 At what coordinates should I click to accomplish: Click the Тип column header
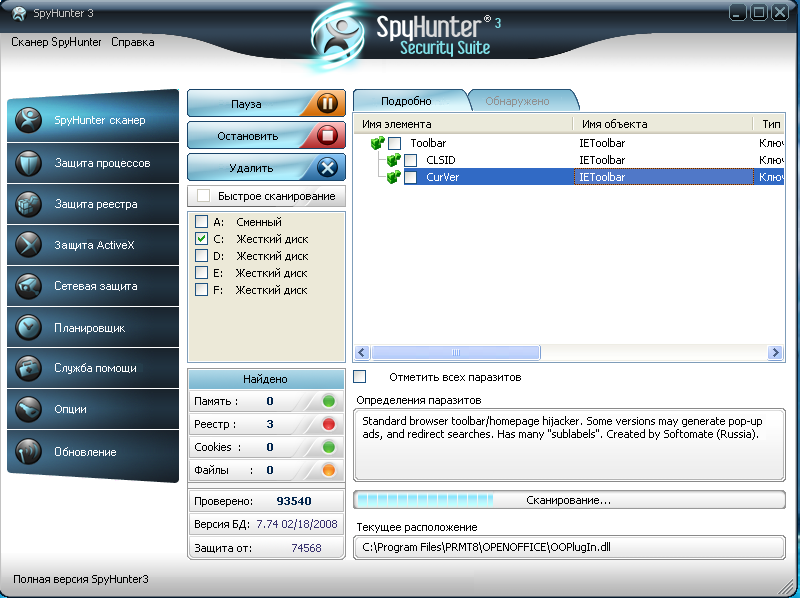pos(769,124)
